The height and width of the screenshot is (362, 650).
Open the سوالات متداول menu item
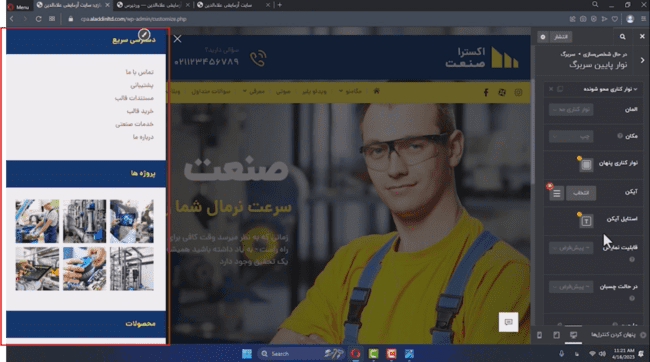211,91
